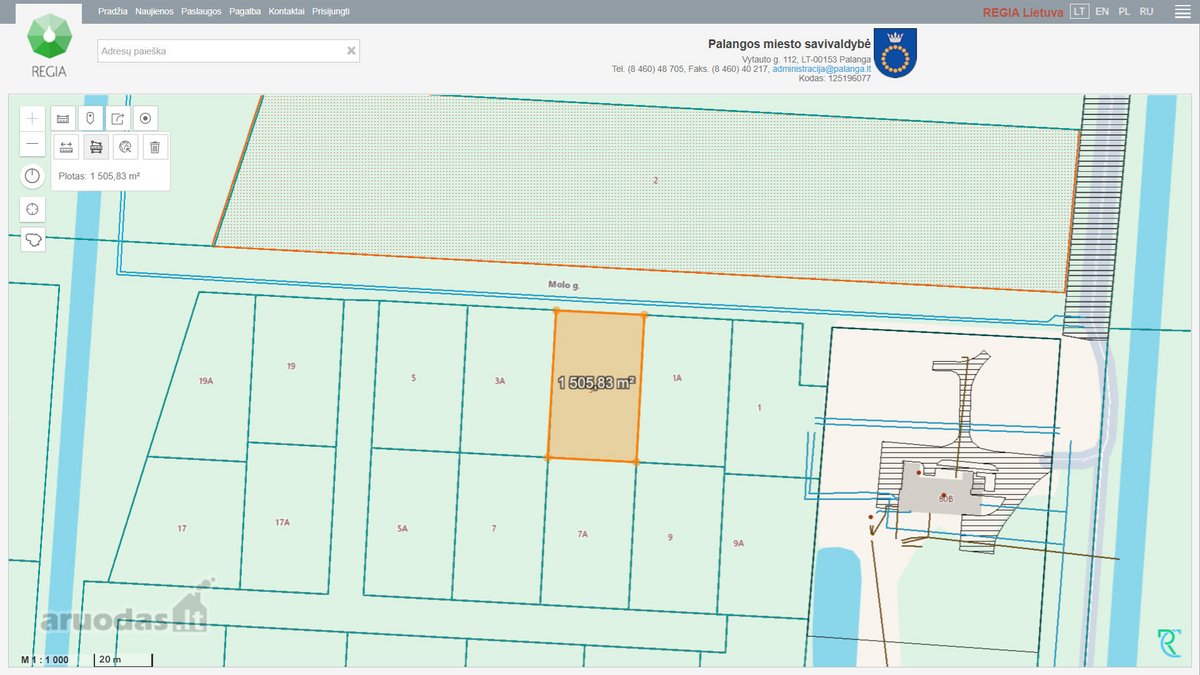Clear the address search field
Viewport: 1200px width, 675px height.
coord(351,50)
